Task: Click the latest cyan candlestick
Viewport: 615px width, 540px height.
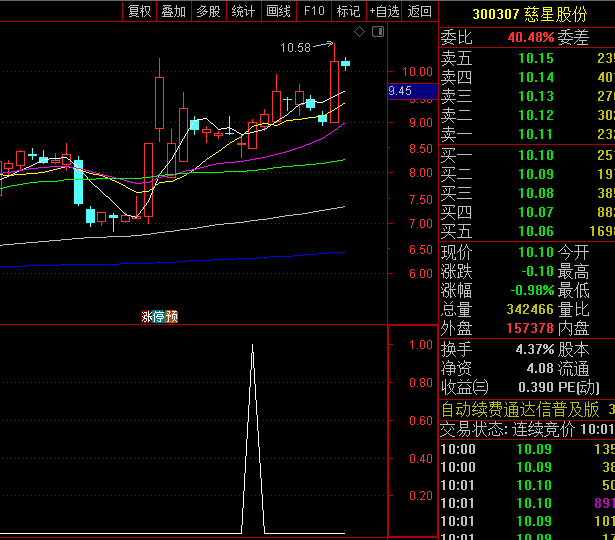Action: (x=345, y=64)
